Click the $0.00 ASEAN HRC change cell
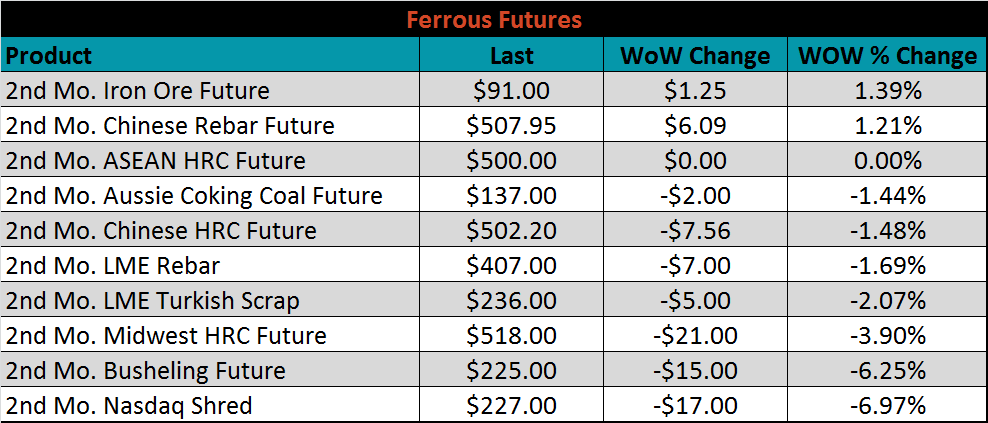 click(695, 159)
